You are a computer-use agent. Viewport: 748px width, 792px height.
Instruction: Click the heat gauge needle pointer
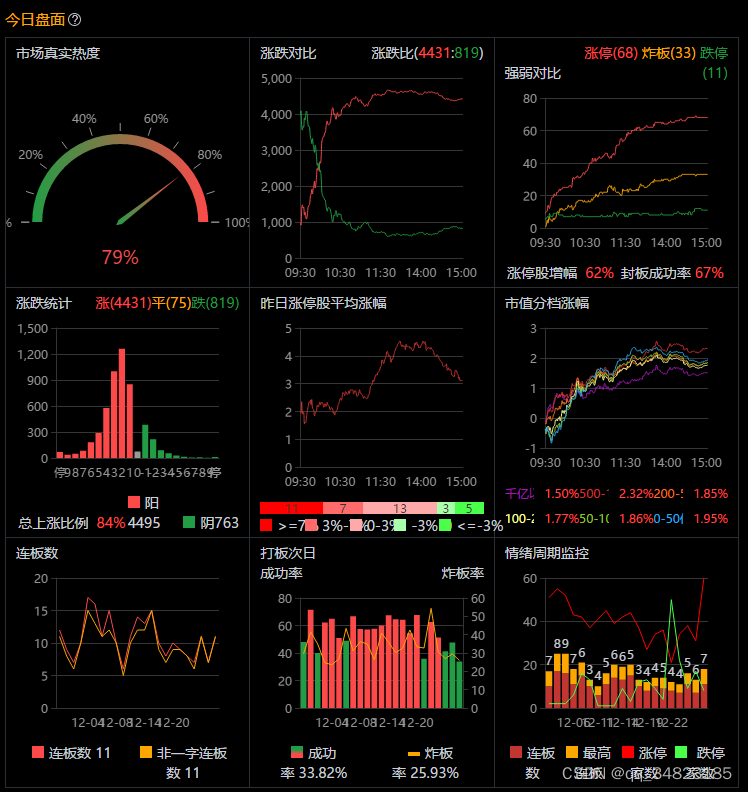[x=147, y=201]
